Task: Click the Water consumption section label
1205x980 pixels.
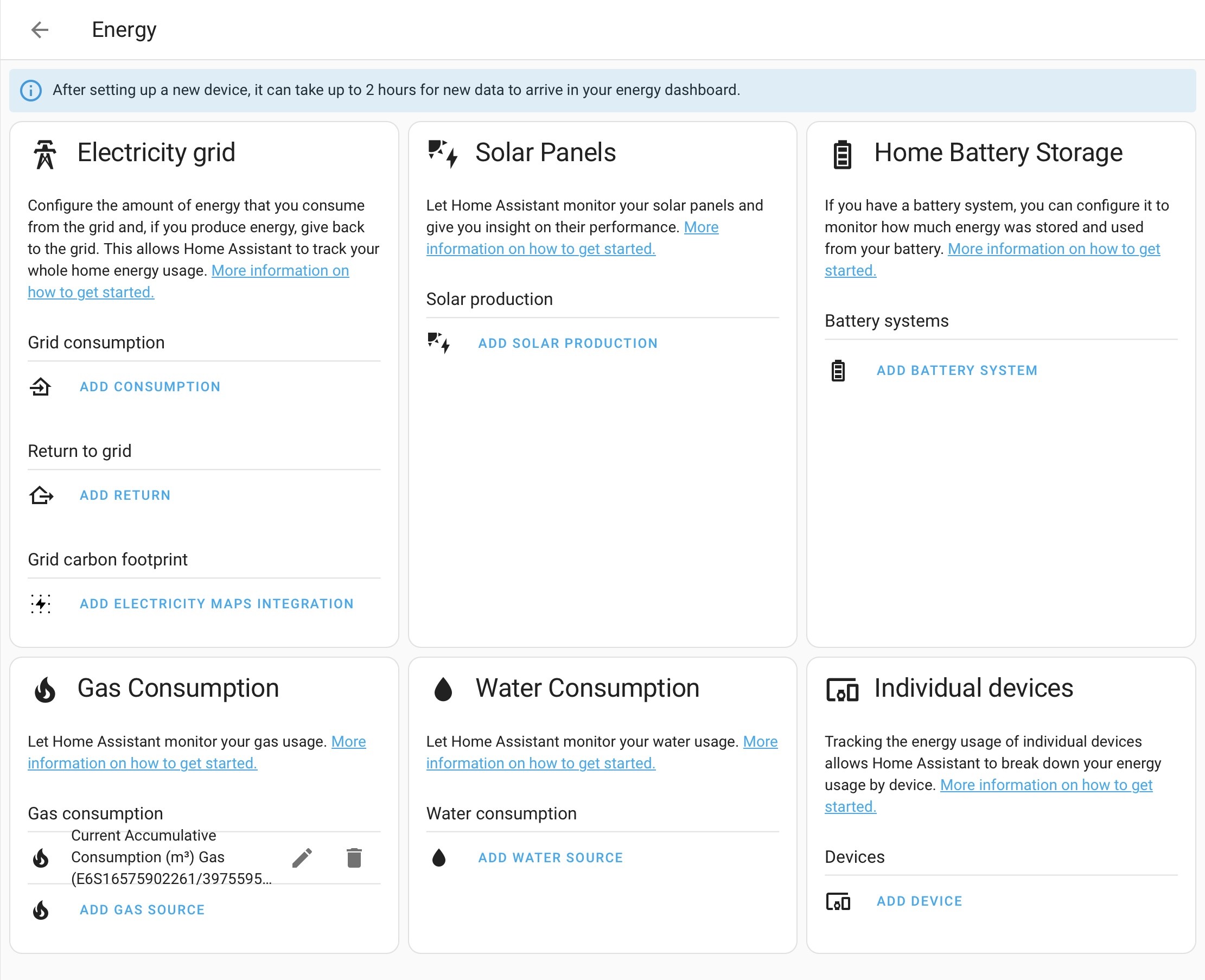Action: click(501, 813)
